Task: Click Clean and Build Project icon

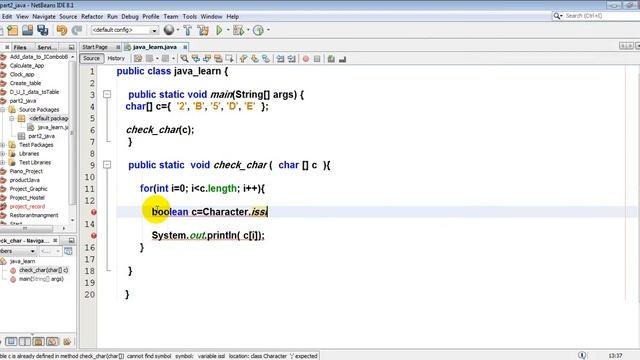Action: point(203,30)
